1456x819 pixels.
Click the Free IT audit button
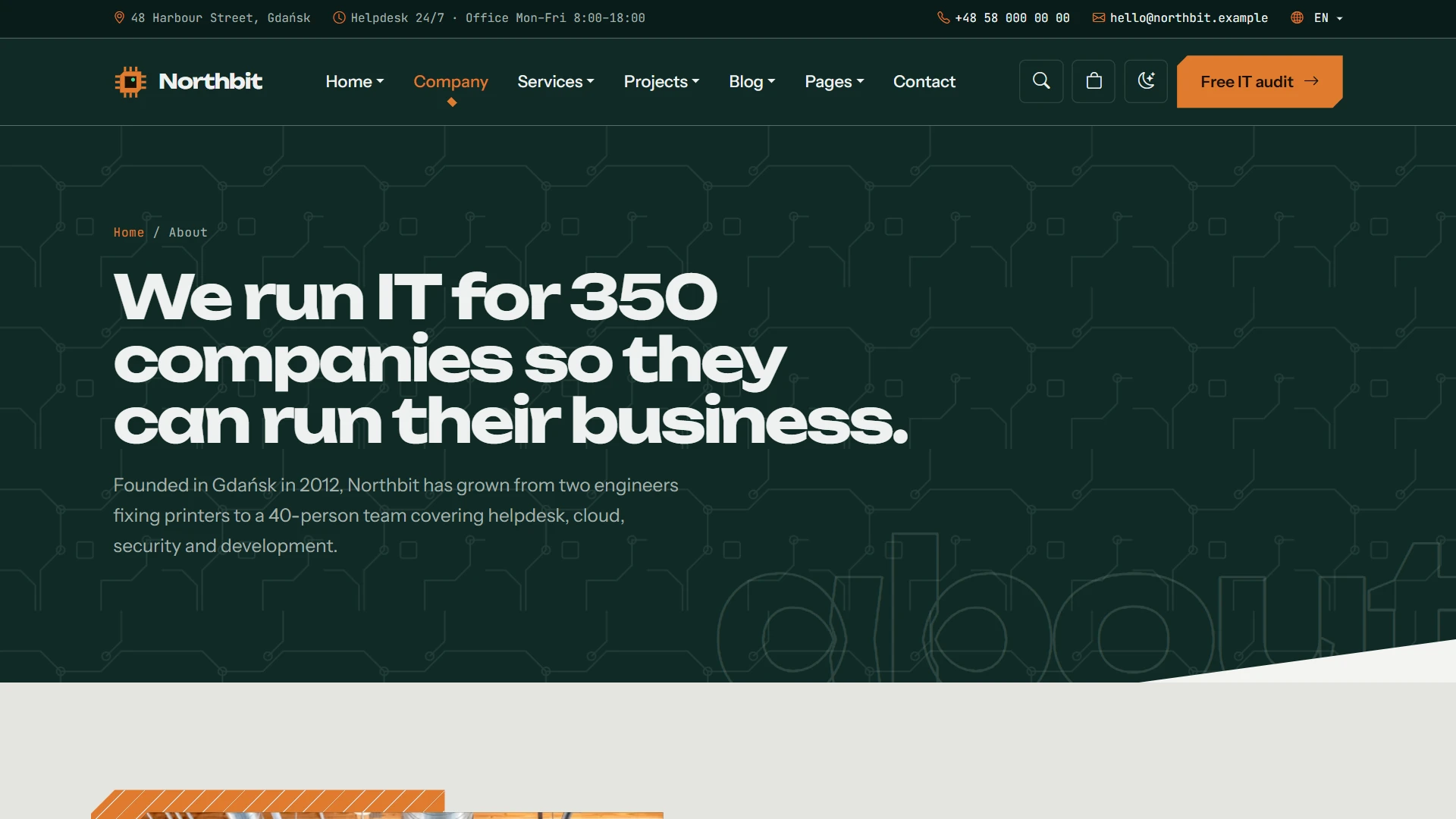tap(1260, 81)
